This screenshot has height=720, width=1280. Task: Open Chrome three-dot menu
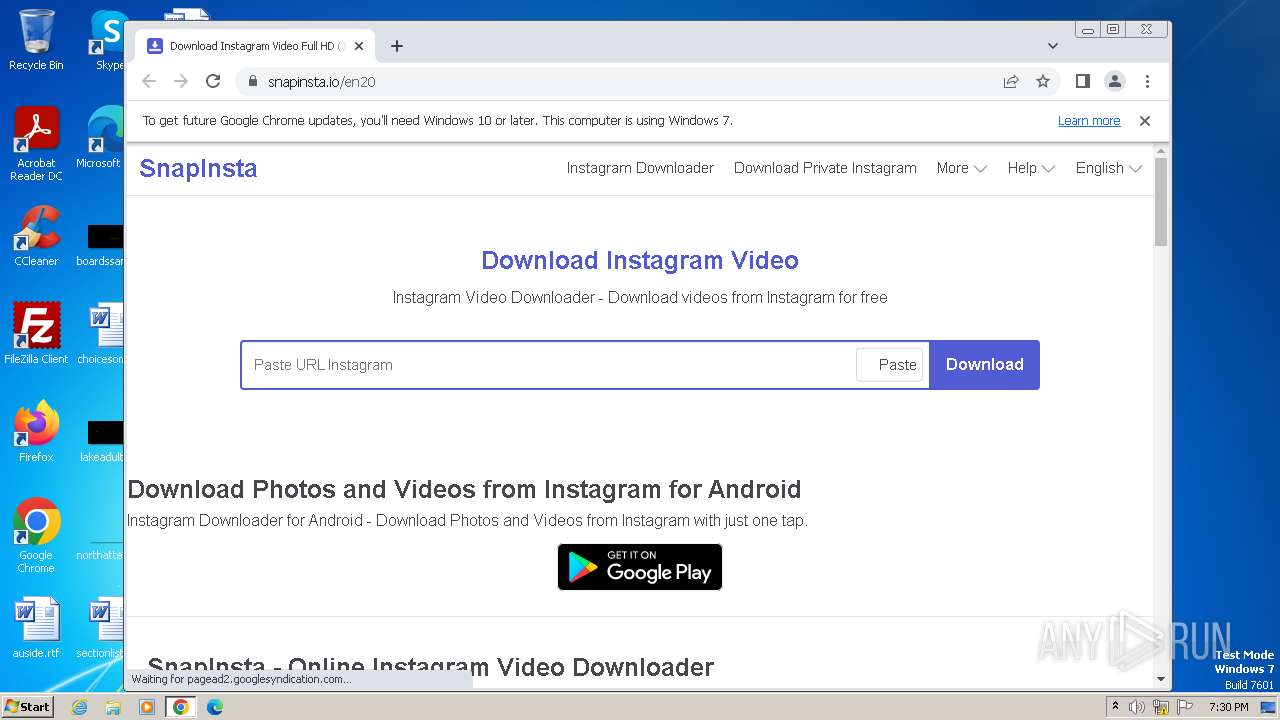point(1147,81)
